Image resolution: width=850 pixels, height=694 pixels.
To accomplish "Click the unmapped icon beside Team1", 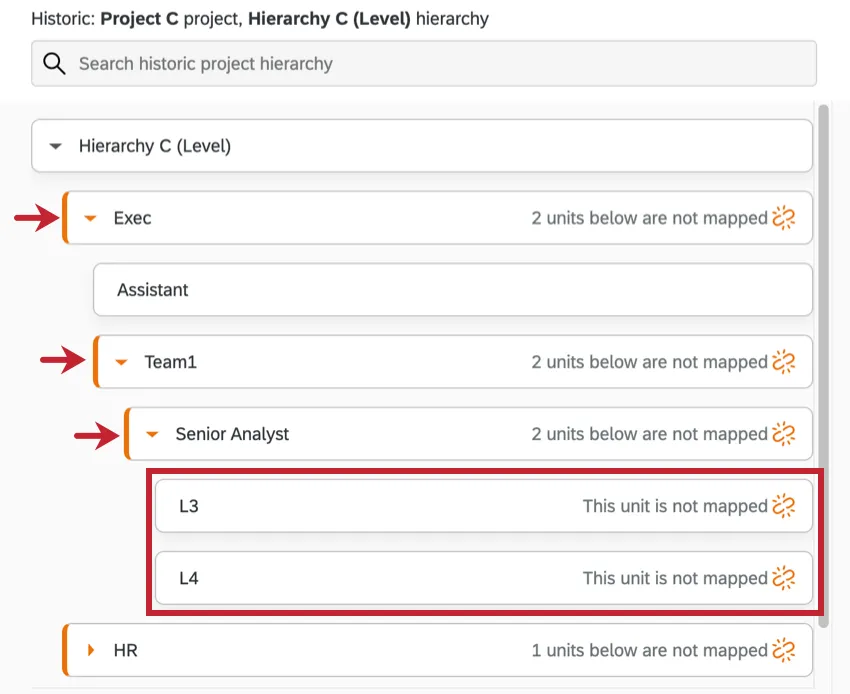I will [785, 362].
